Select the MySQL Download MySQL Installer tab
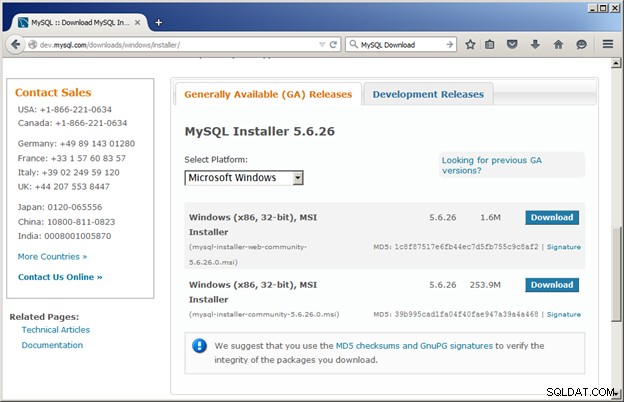 click(x=80, y=23)
